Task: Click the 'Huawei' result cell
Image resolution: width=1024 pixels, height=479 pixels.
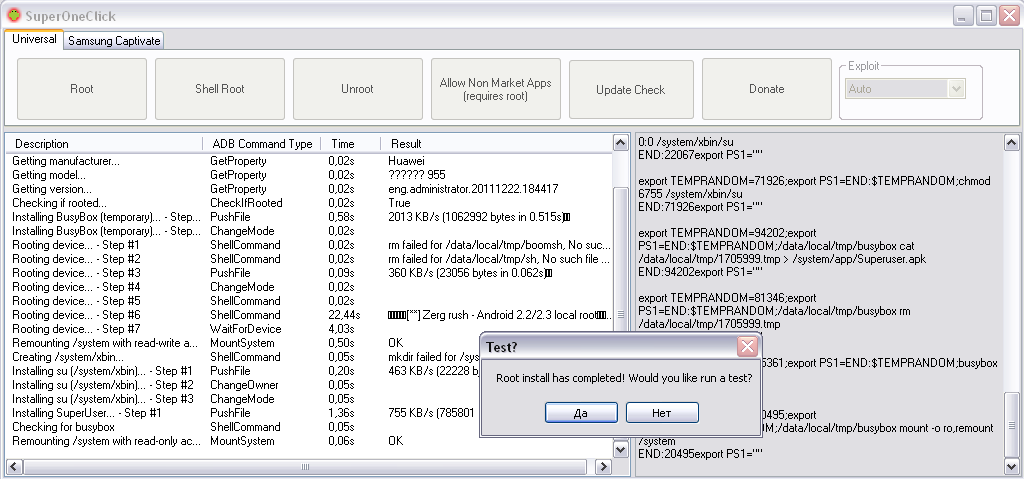Action: [x=407, y=161]
